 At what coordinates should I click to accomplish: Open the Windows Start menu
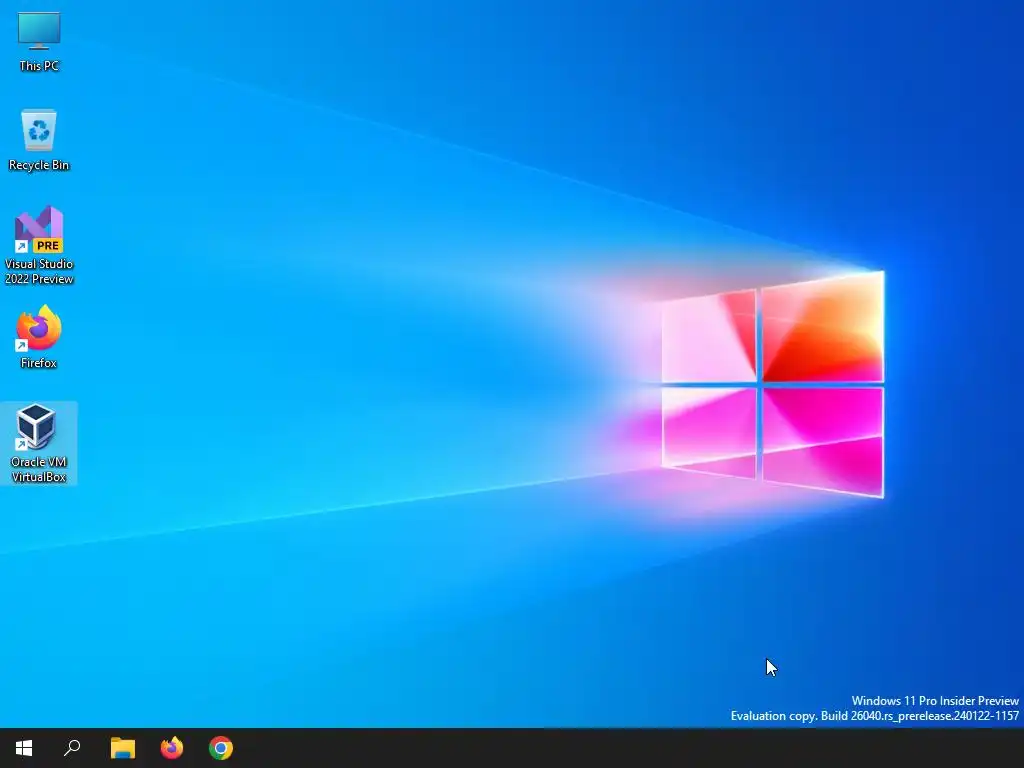point(24,748)
